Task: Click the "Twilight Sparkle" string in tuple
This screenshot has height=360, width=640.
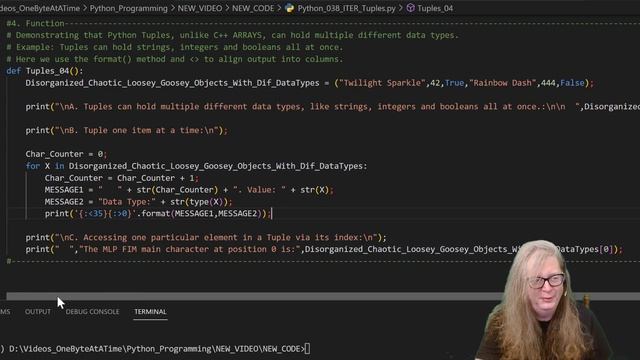Action: click(382, 83)
